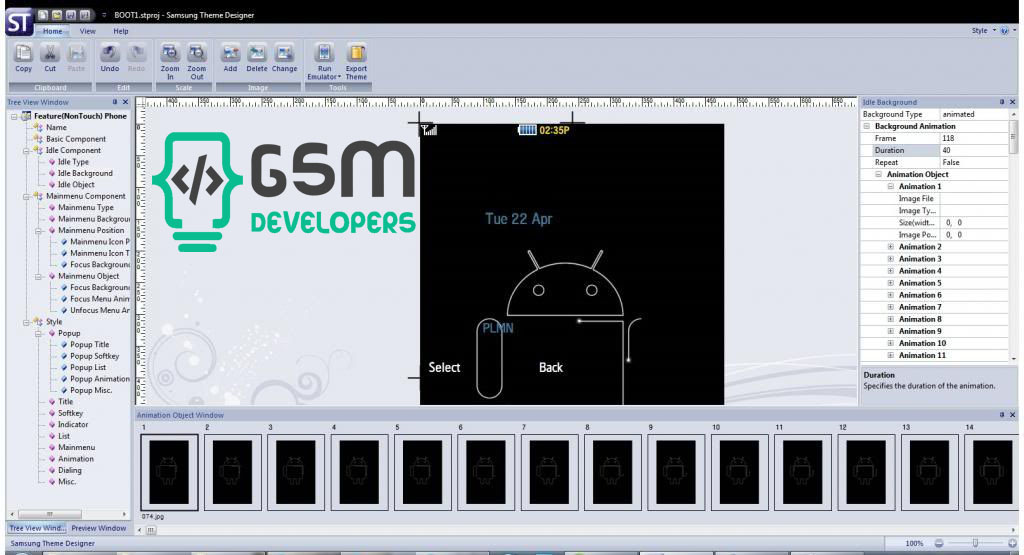Pin the Tree View Window panel

coord(115,102)
